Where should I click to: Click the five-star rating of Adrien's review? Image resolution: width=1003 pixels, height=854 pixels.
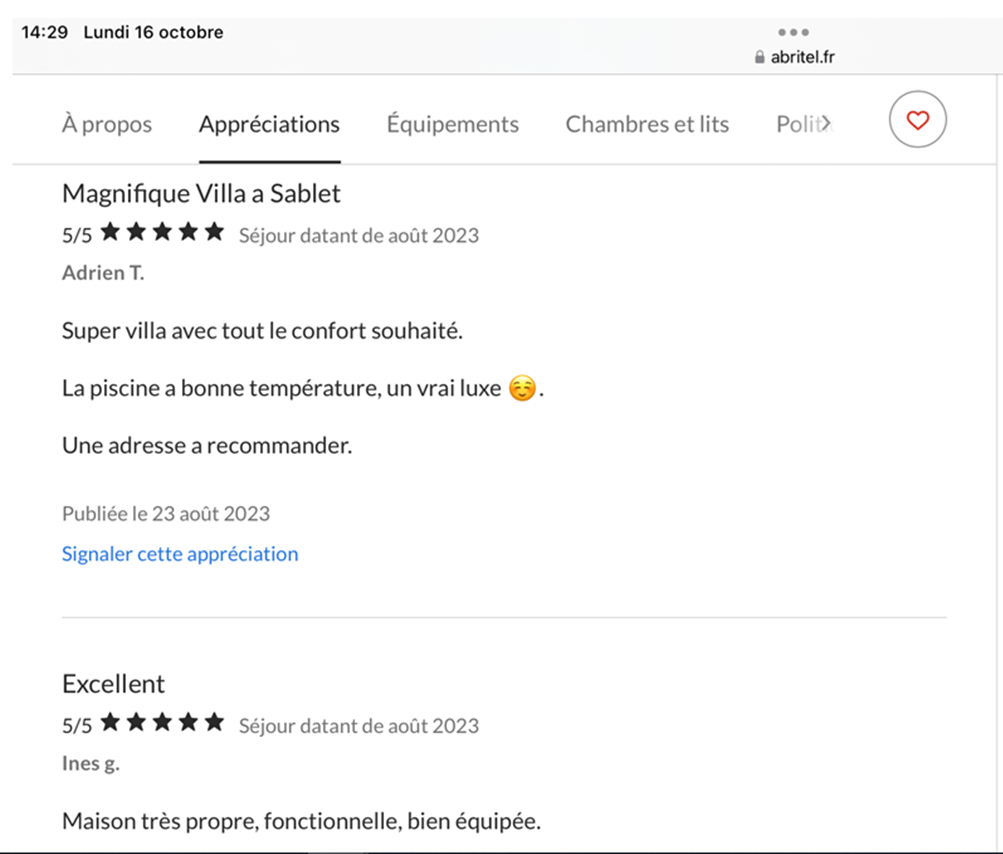tap(162, 232)
